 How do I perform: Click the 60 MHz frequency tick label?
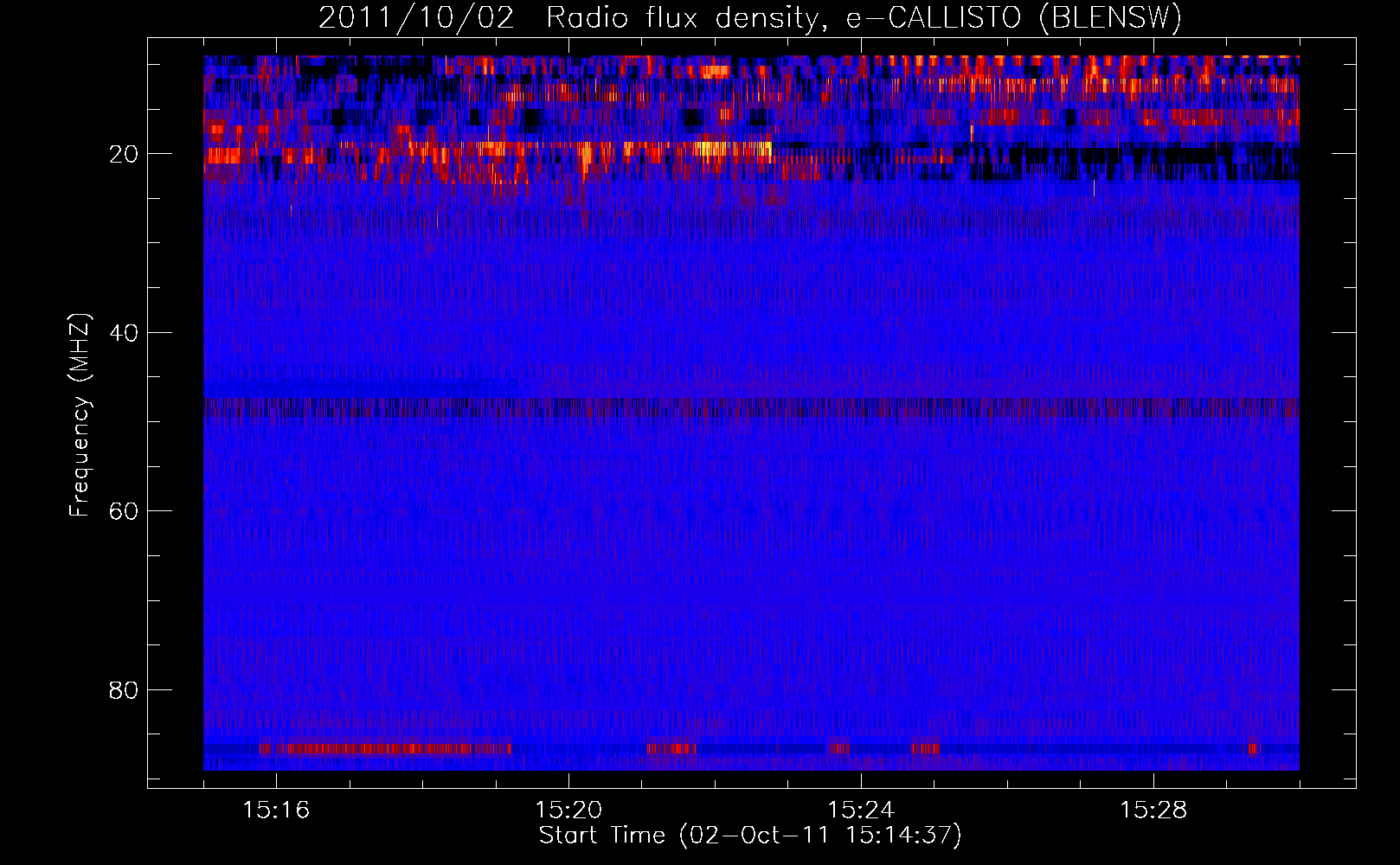tap(124, 511)
